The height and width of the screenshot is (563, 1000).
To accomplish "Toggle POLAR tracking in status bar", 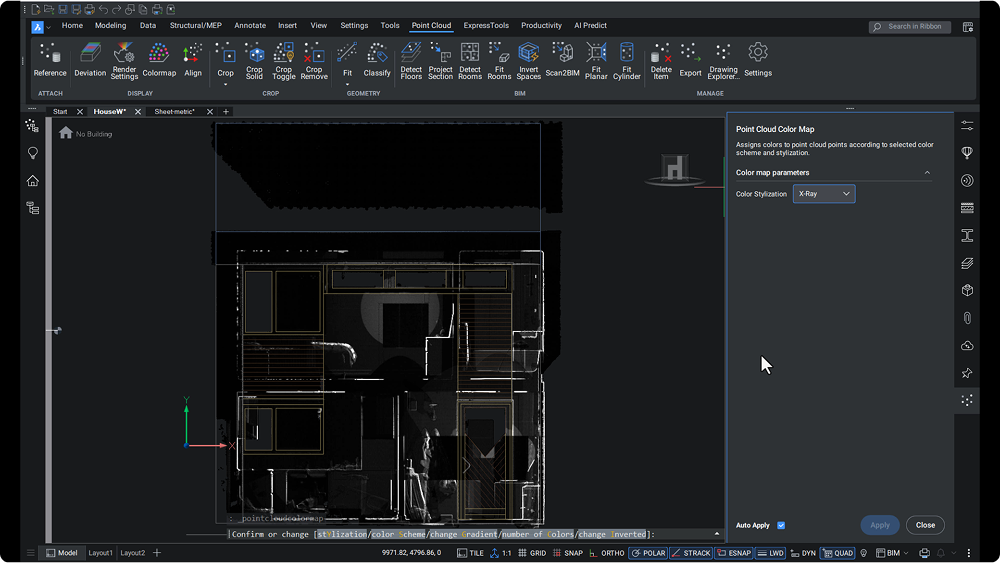I will click(x=648, y=553).
